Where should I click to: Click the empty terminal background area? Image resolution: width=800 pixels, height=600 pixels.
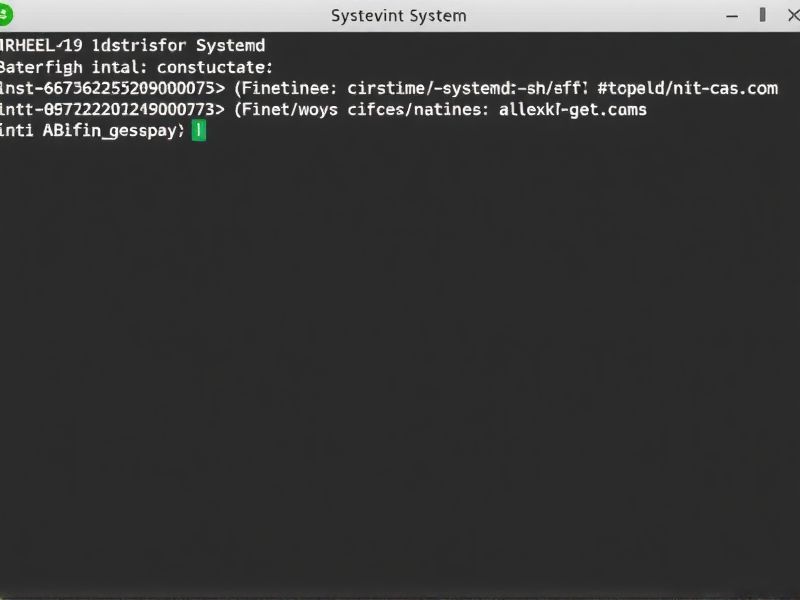pyautogui.click(x=400, y=350)
